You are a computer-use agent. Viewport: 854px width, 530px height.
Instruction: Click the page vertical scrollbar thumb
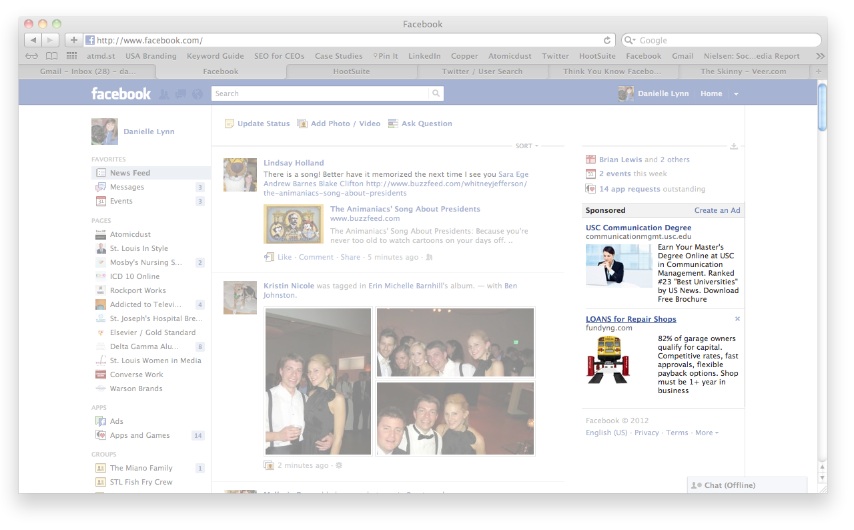point(822,106)
